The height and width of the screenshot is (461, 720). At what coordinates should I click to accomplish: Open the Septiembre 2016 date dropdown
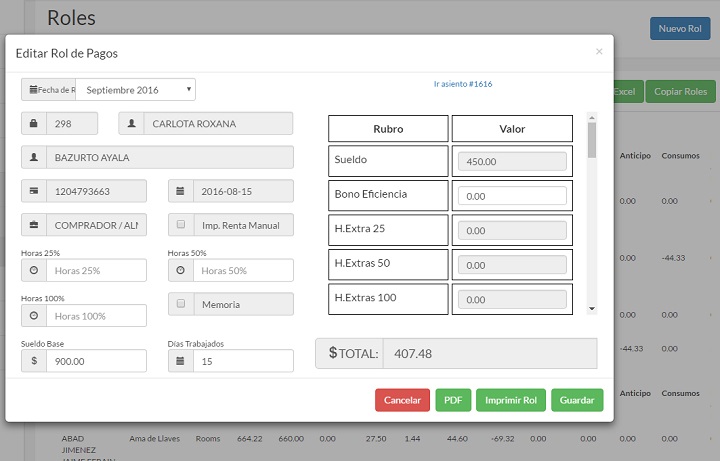pyautogui.click(x=135, y=90)
